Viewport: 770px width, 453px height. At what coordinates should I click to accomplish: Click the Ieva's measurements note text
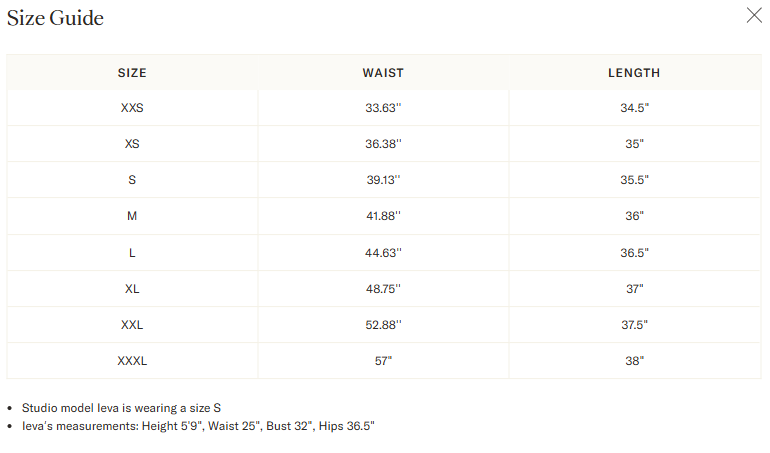pyautogui.click(x=198, y=426)
